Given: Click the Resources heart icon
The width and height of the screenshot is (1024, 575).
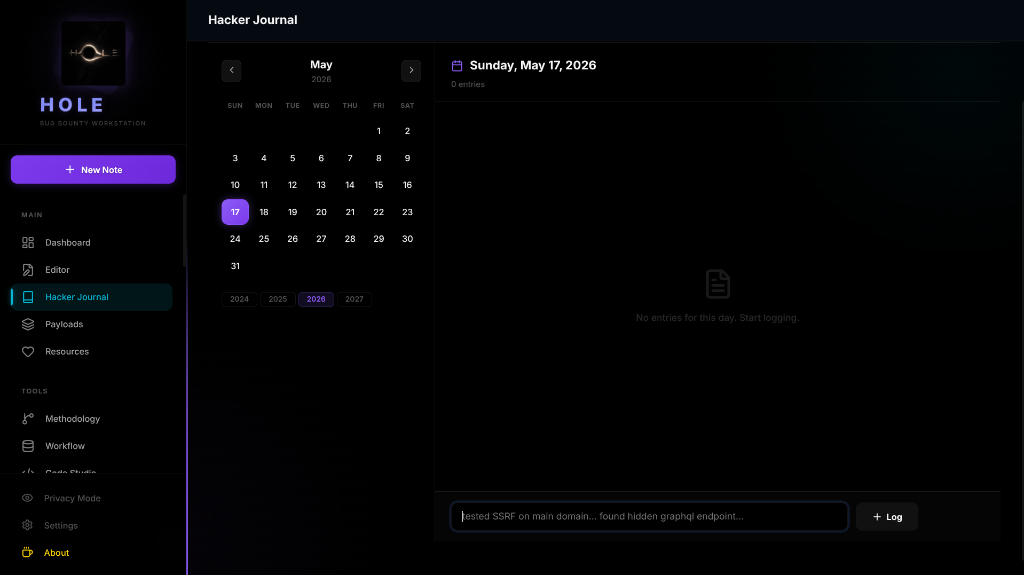Looking at the screenshot, I should point(28,352).
